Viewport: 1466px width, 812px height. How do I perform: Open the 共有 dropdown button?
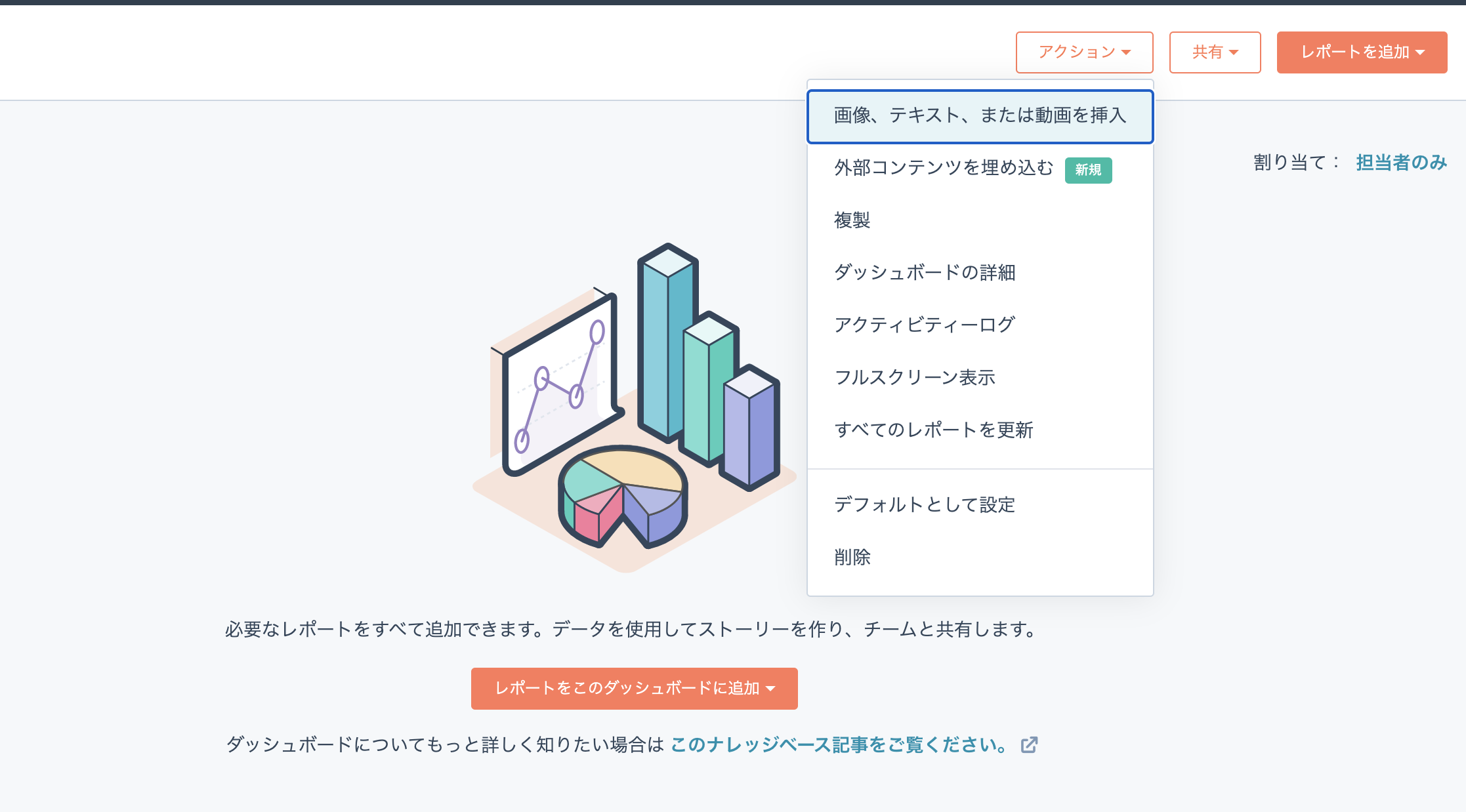tap(1214, 52)
